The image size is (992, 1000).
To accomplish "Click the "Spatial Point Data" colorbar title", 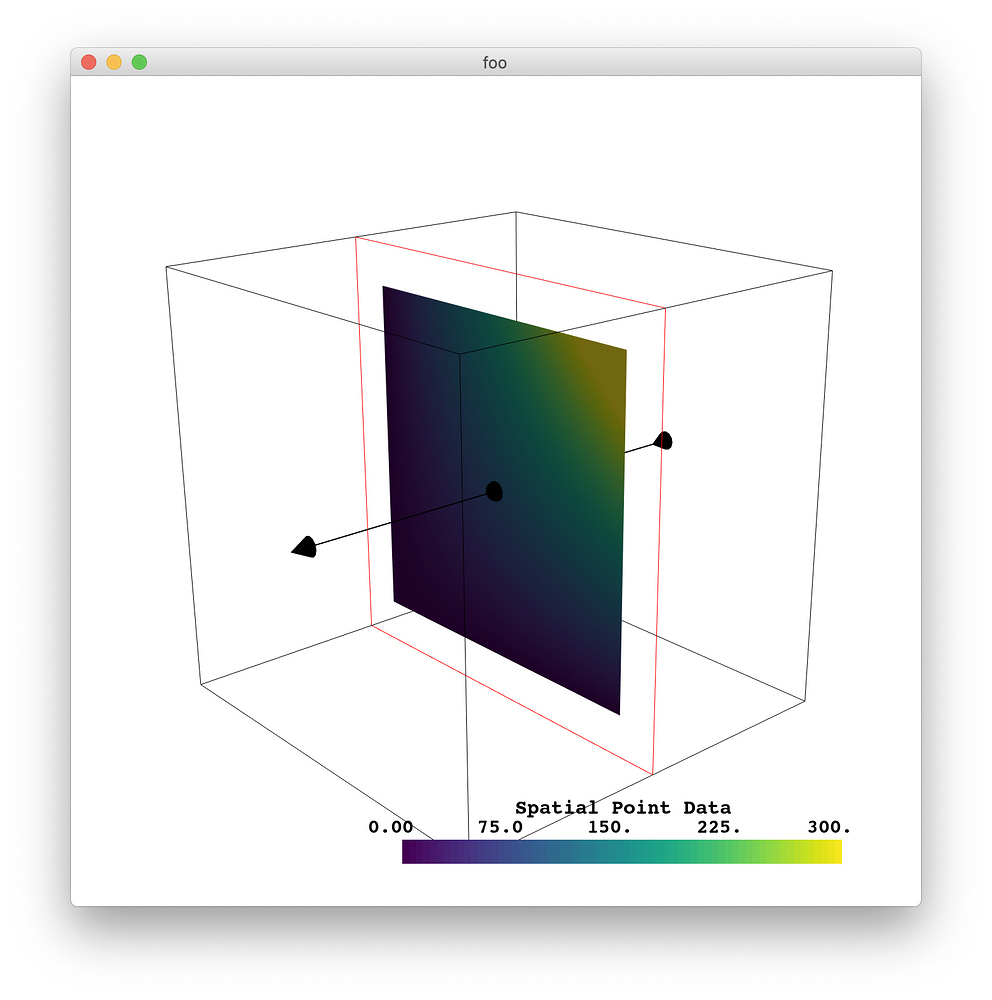I will [x=622, y=807].
